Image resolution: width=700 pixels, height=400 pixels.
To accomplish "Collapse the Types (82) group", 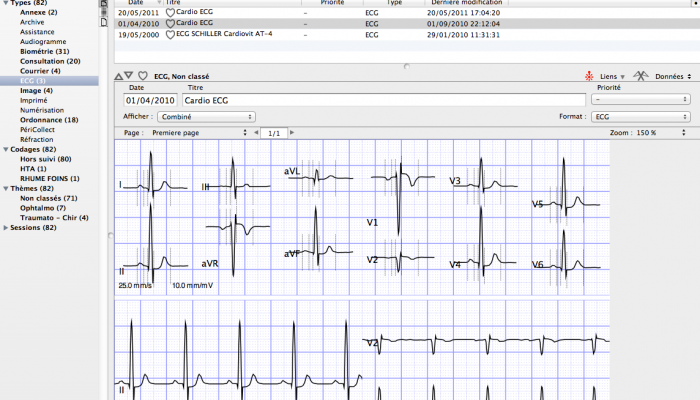I will [x=6, y=3].
